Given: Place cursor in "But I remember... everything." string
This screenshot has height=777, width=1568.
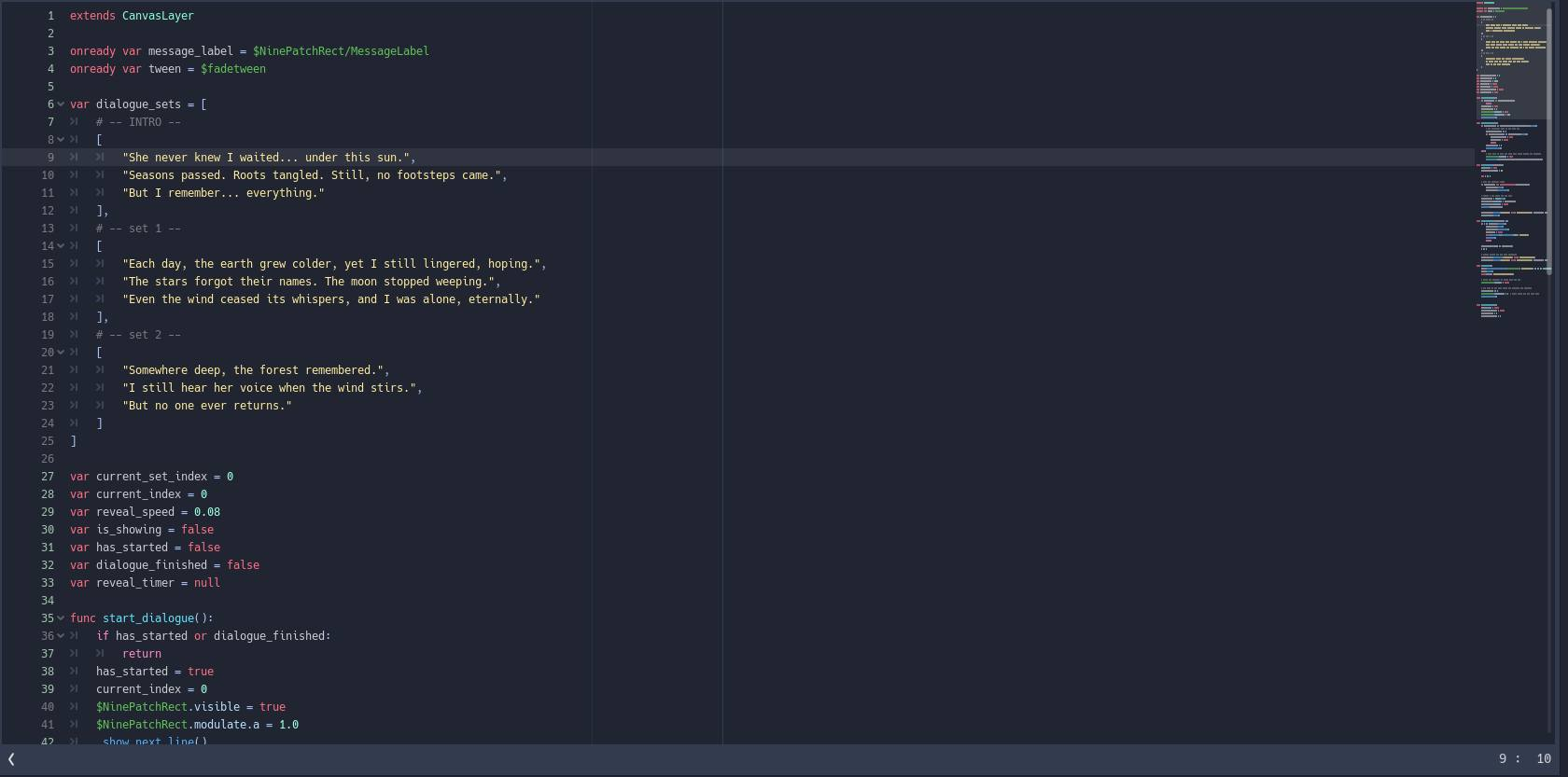Looking at the screenshot, I should click(224, 193).
